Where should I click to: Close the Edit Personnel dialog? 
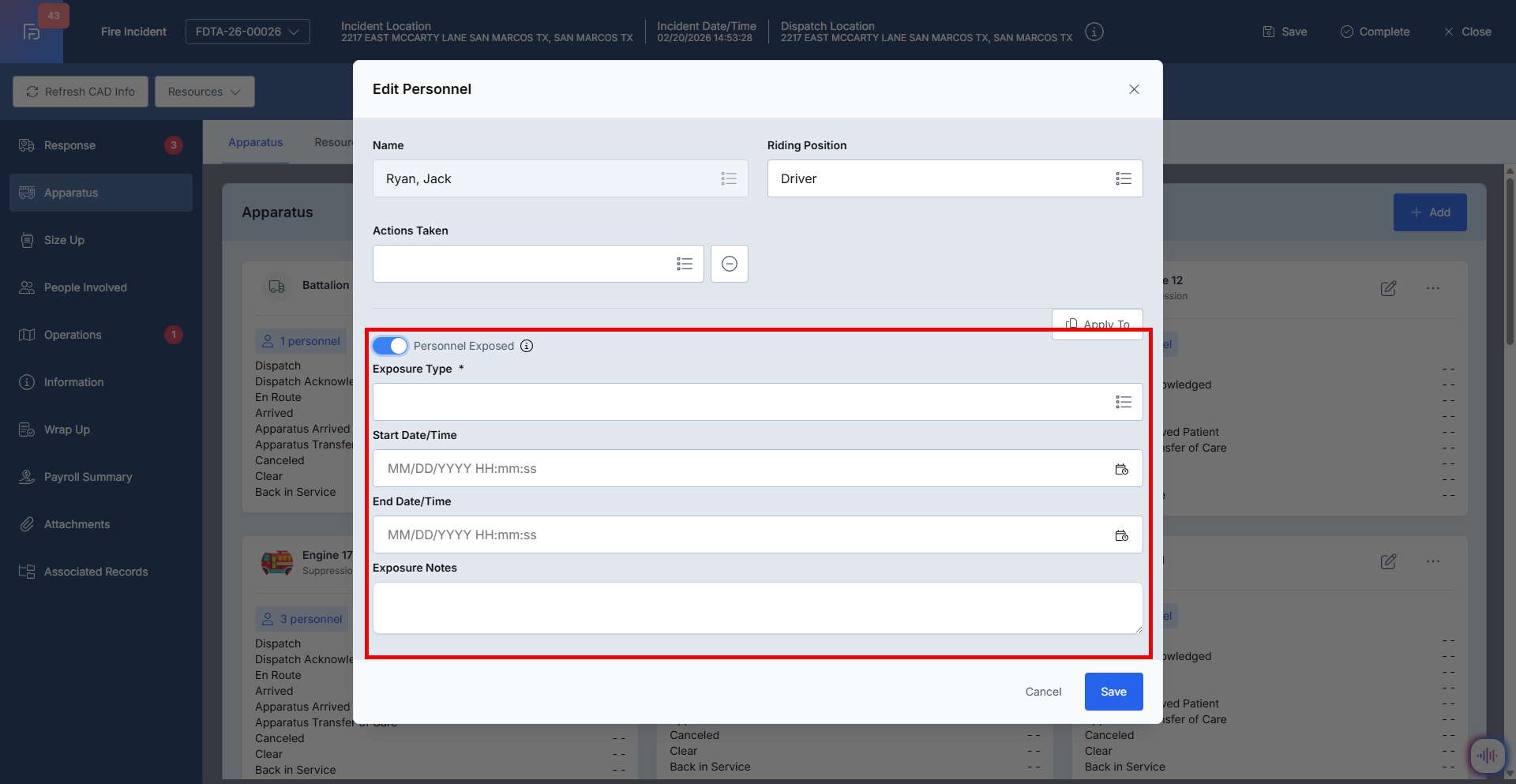click(x=1134, y=89)
